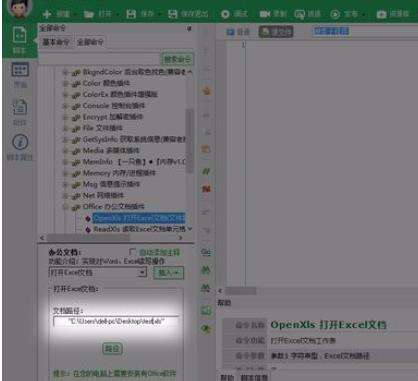Click the Save (保存) disk icon
This screenshot has width=418, height=381.
coord(131,14)
